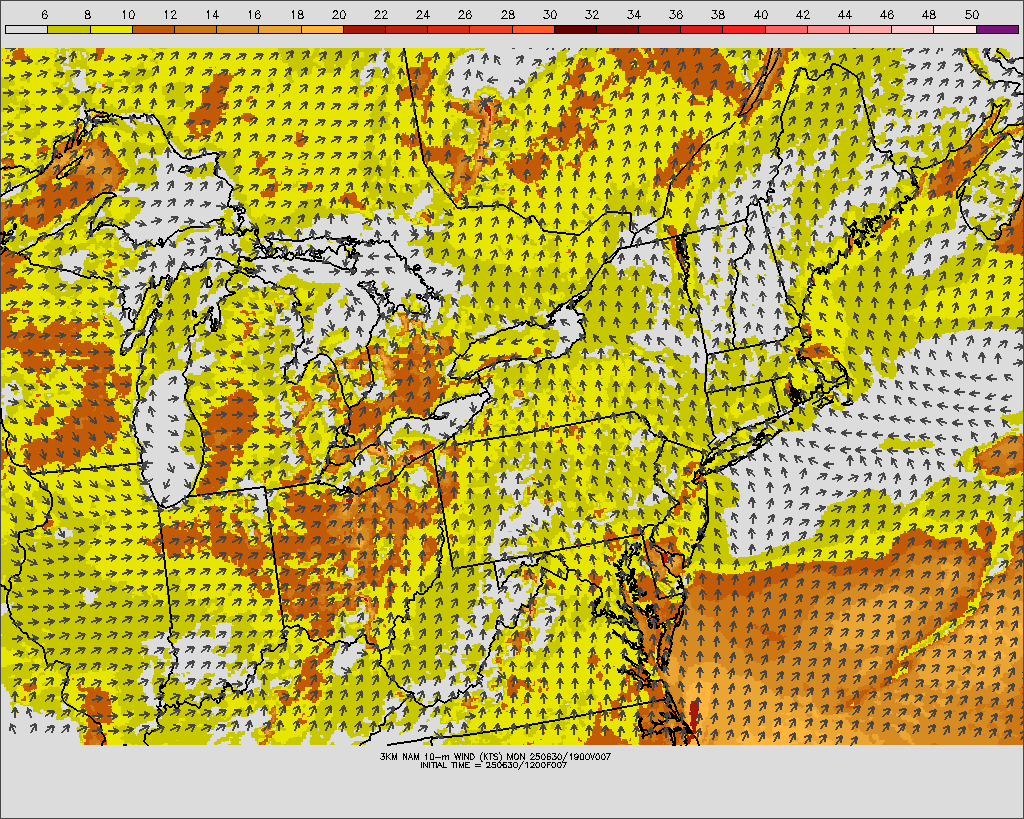Click the crimson swatch between 34 and 36

coord(660,29)
